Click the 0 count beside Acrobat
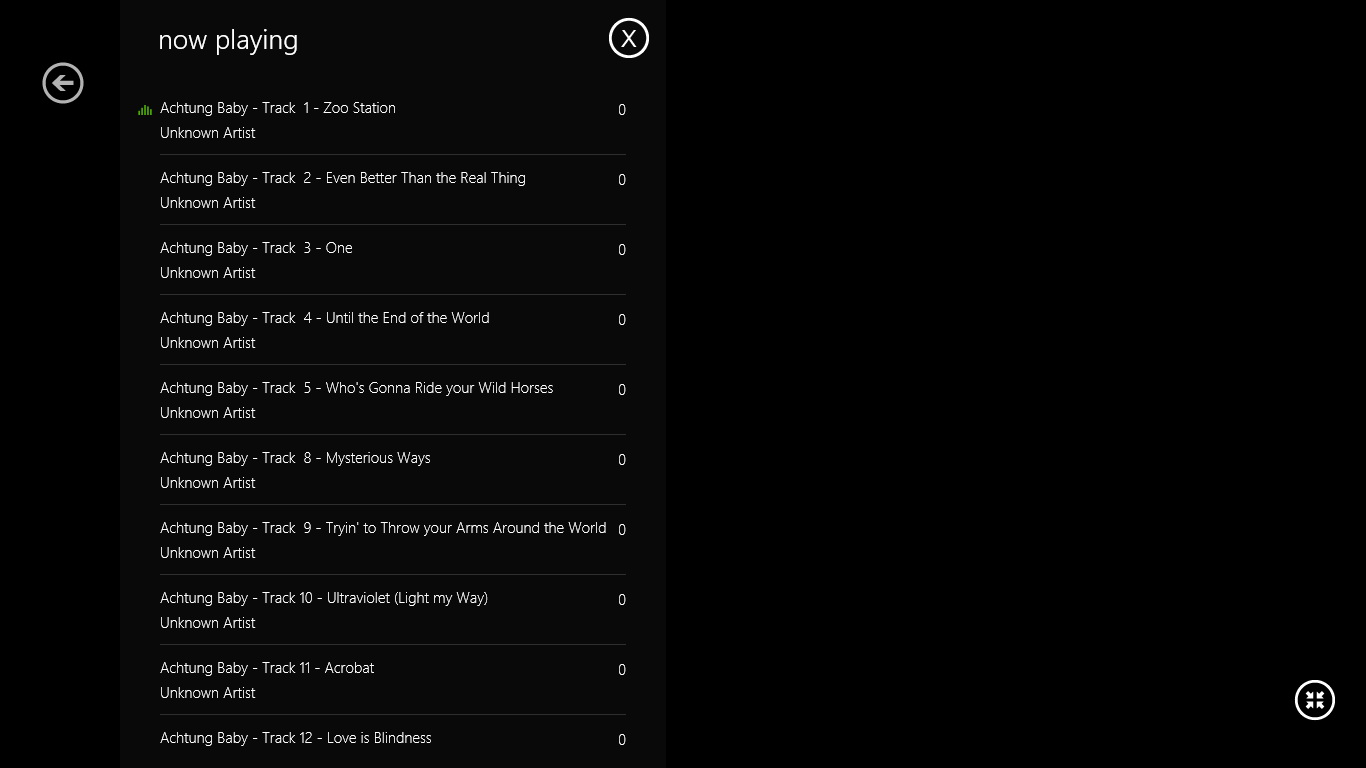The width and height of the screenshot is (1366, 768). pyautogui.click(x=622, y=670)
